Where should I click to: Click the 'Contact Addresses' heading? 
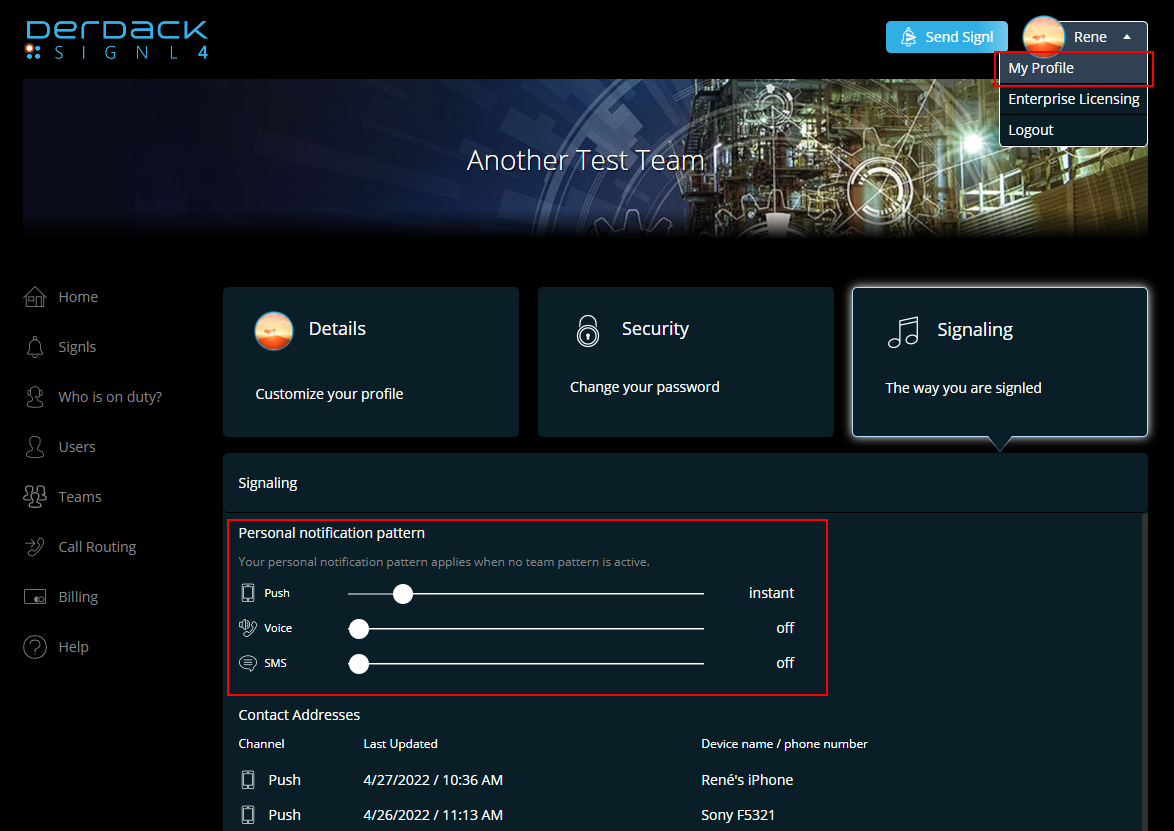coord(299,715)
